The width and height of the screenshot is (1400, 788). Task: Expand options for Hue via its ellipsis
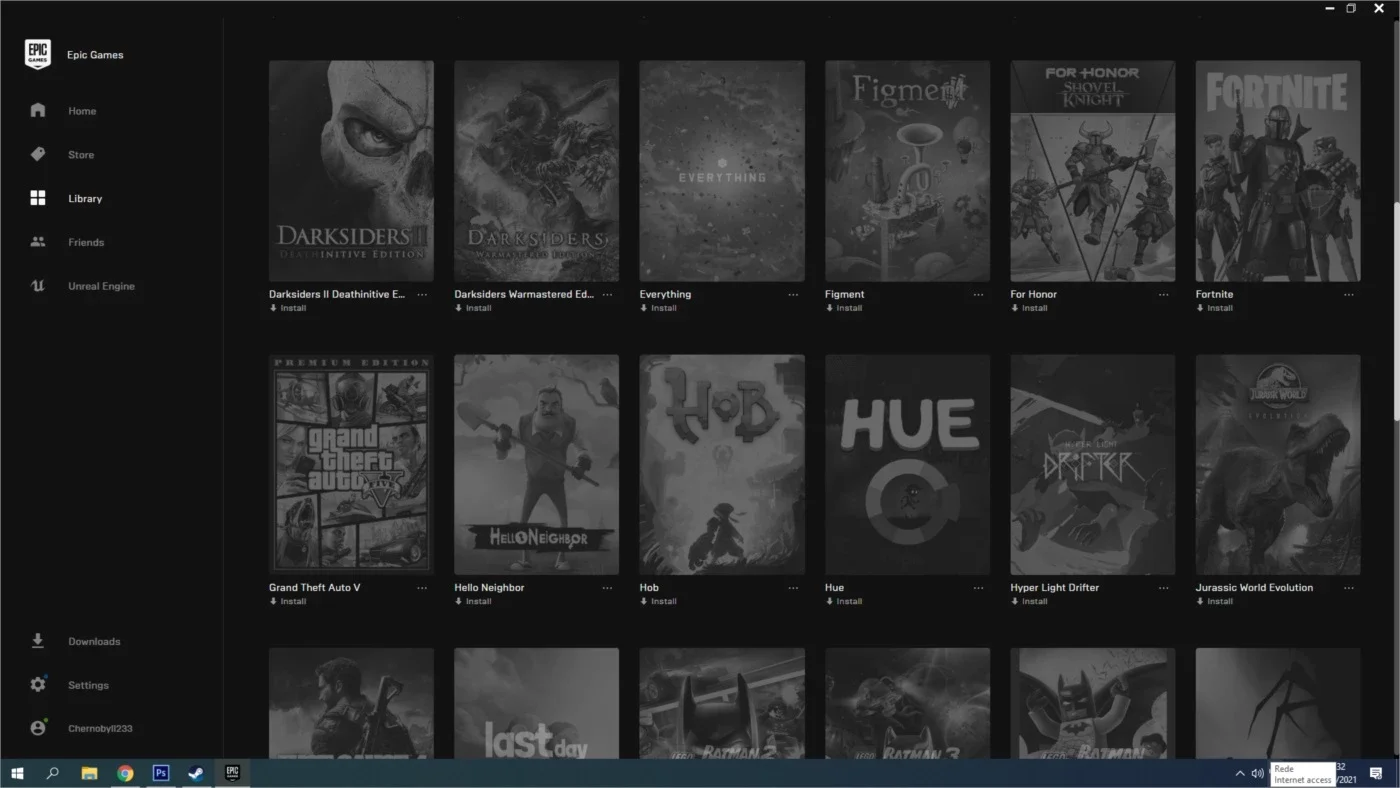click(978, 588)
